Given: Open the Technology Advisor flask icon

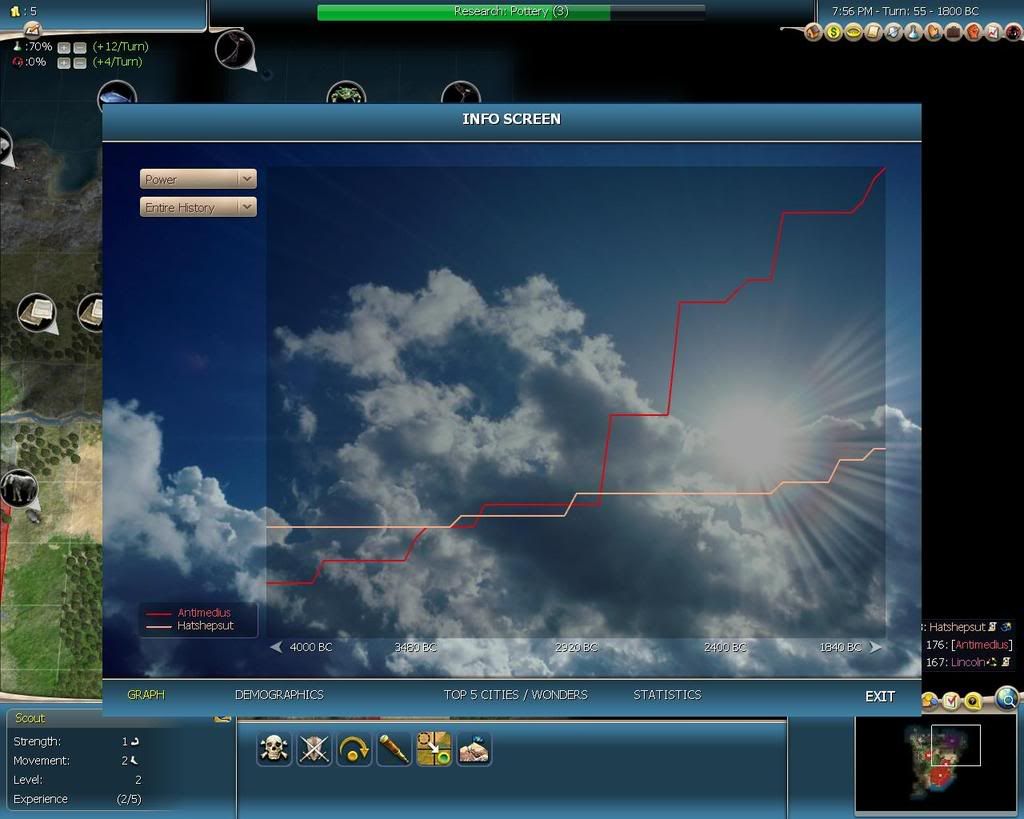Looking at the screenshot, I should [x=914, y=32].
